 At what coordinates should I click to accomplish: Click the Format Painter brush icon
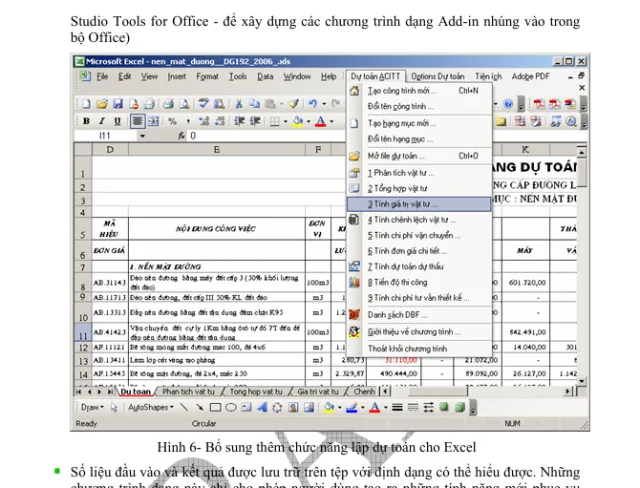pyautogui.click(x=293, y=104)
